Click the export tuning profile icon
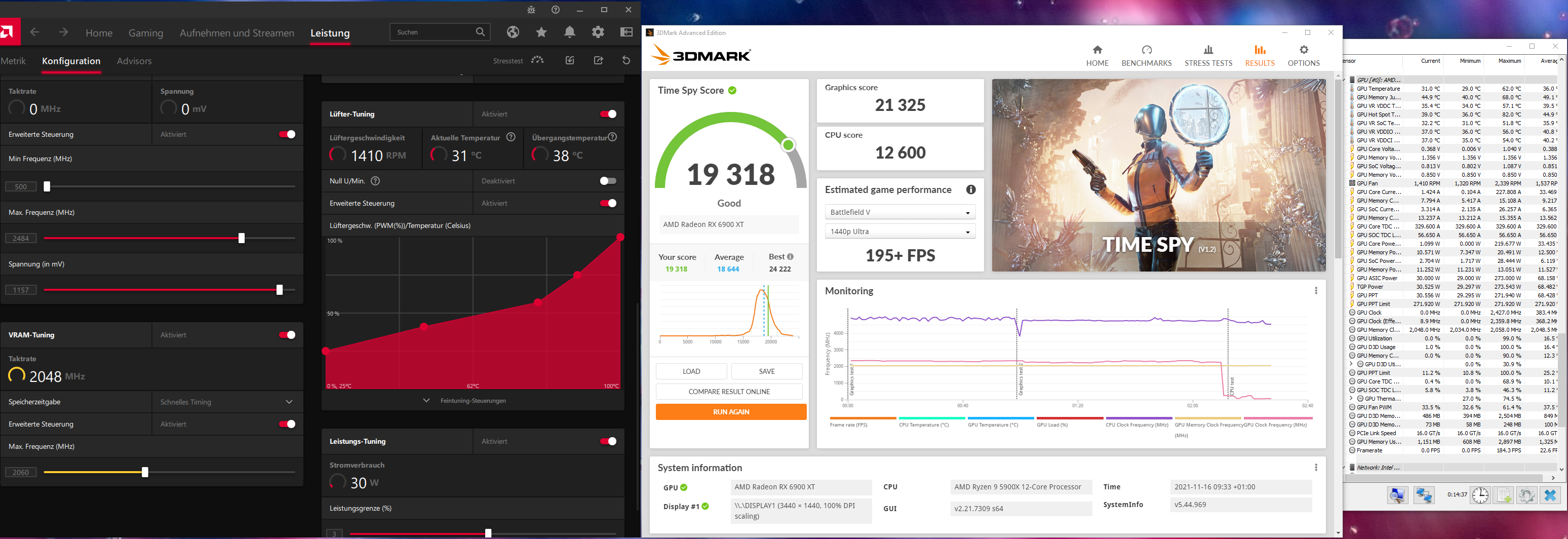The image size is (1568, 539). pos(598,60)
